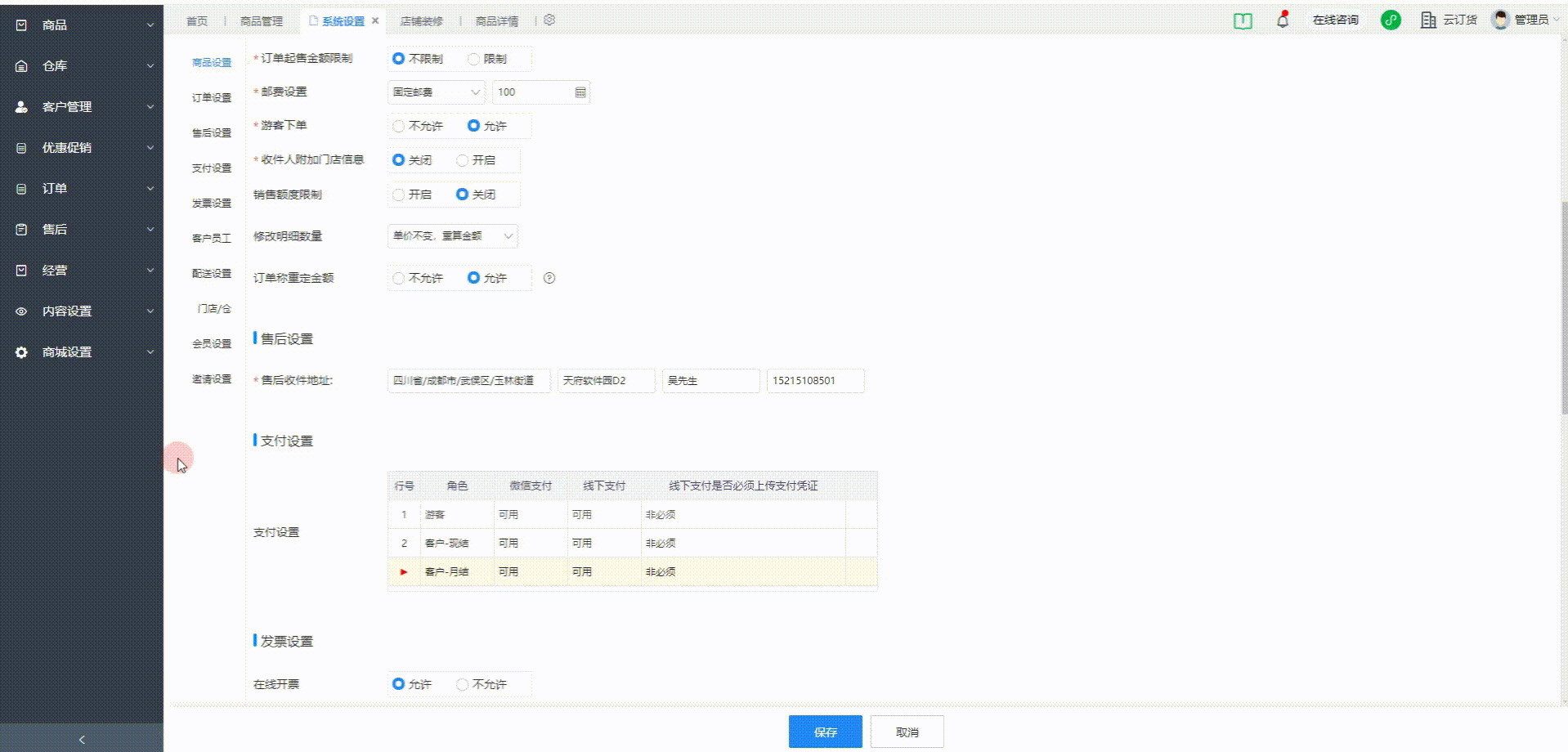Click the 商品 sidebar icon

(21, 25)
